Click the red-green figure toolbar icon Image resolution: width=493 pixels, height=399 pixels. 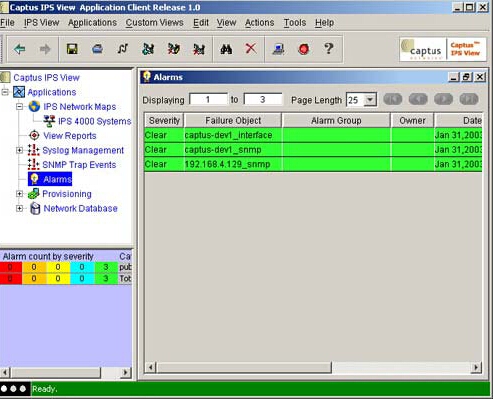coord(174,49)
